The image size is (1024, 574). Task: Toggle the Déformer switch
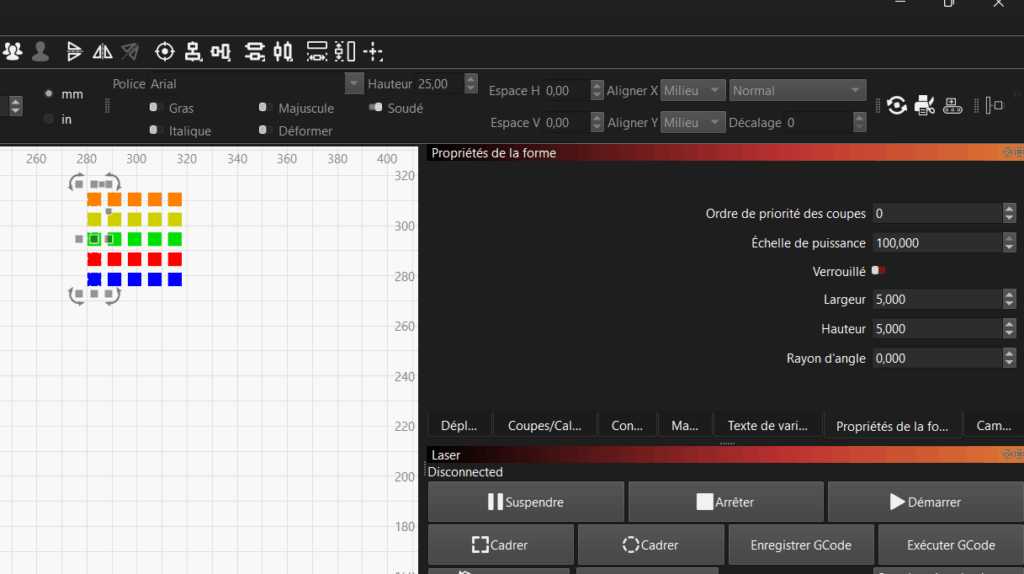pos(264,130)
